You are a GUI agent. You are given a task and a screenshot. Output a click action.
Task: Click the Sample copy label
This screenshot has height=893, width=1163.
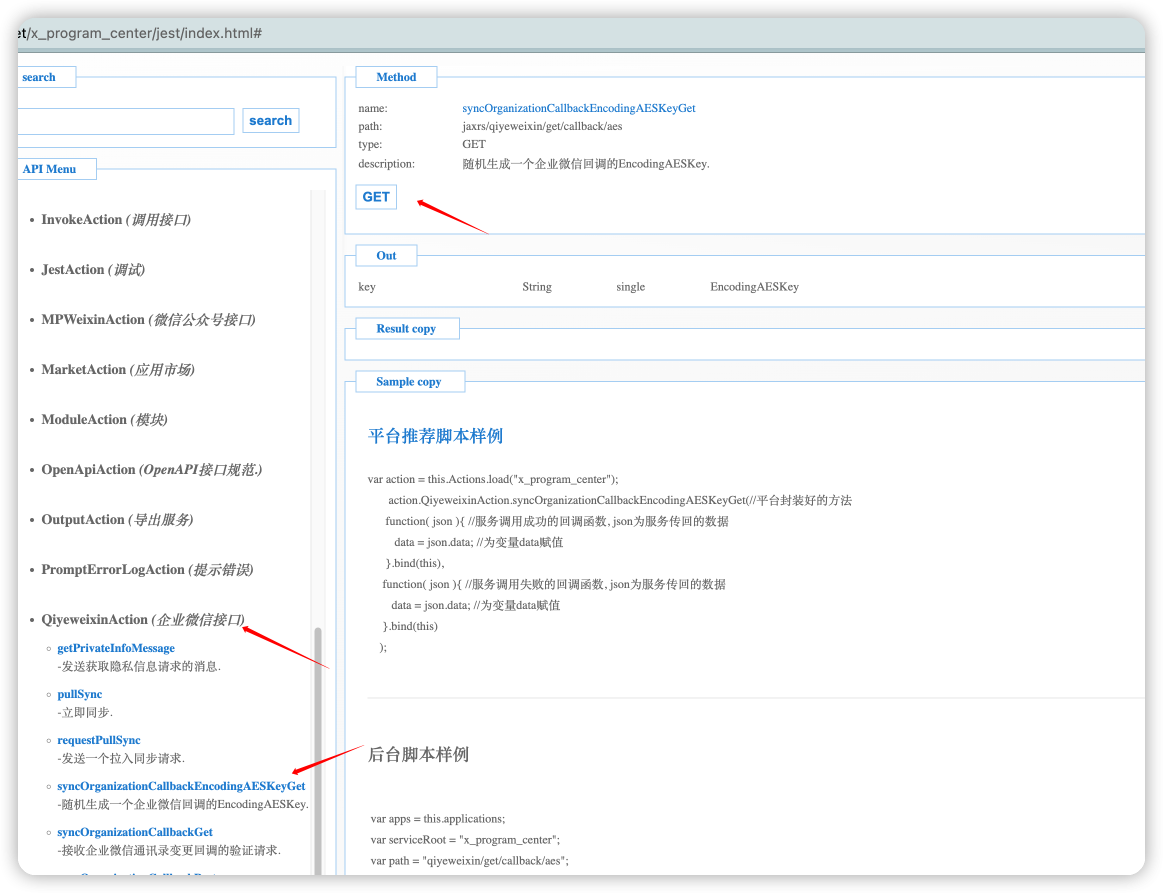(x=409, y=381)
